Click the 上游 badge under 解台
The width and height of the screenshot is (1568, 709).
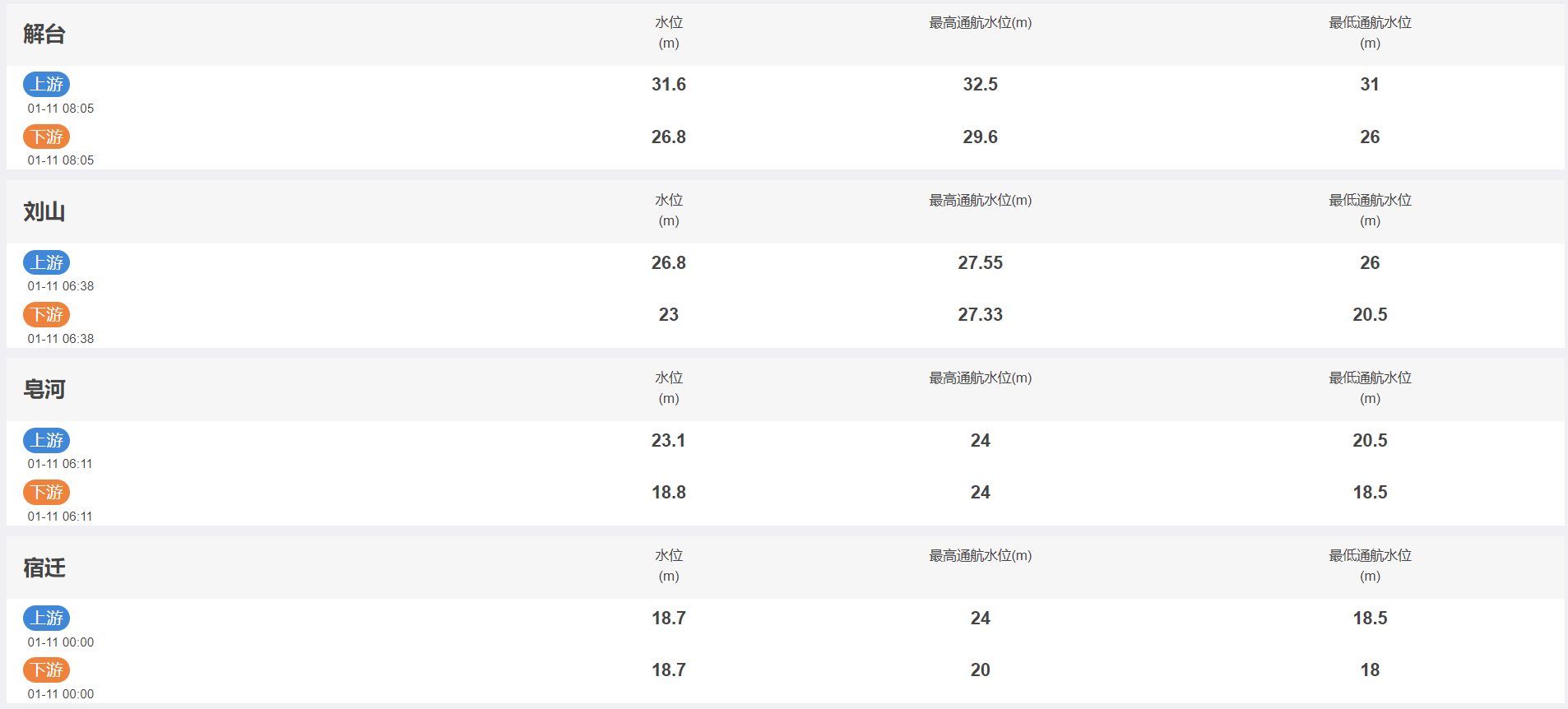pos(46,84)
